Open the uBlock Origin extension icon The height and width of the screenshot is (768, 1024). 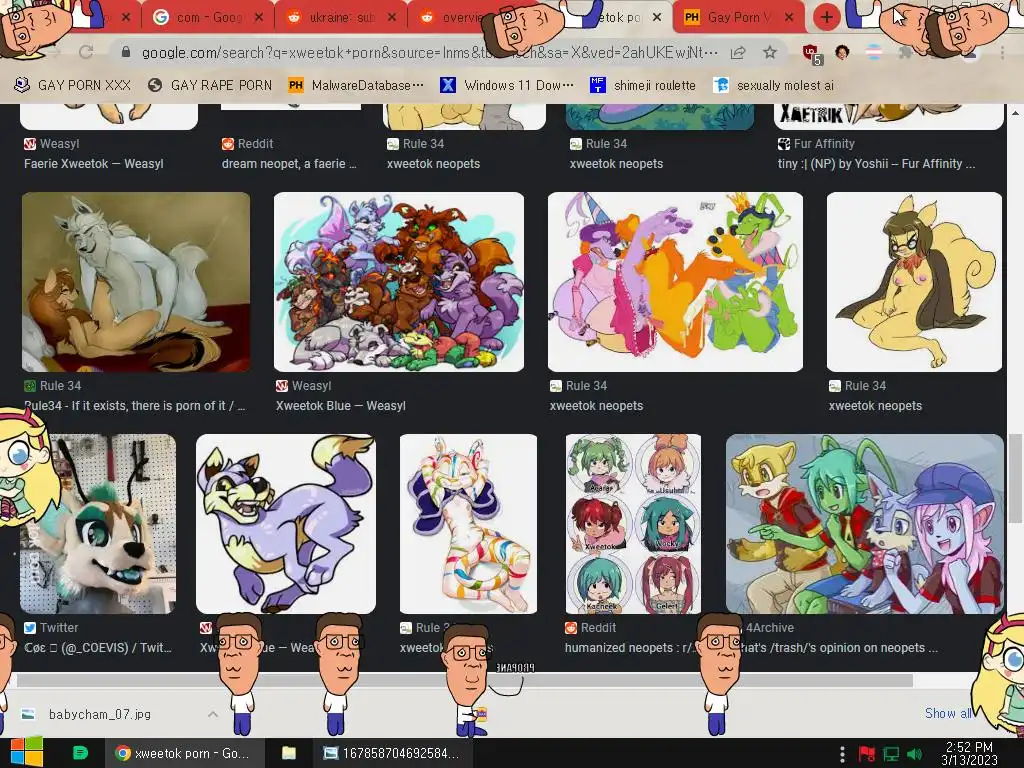(x=811, y=54)
